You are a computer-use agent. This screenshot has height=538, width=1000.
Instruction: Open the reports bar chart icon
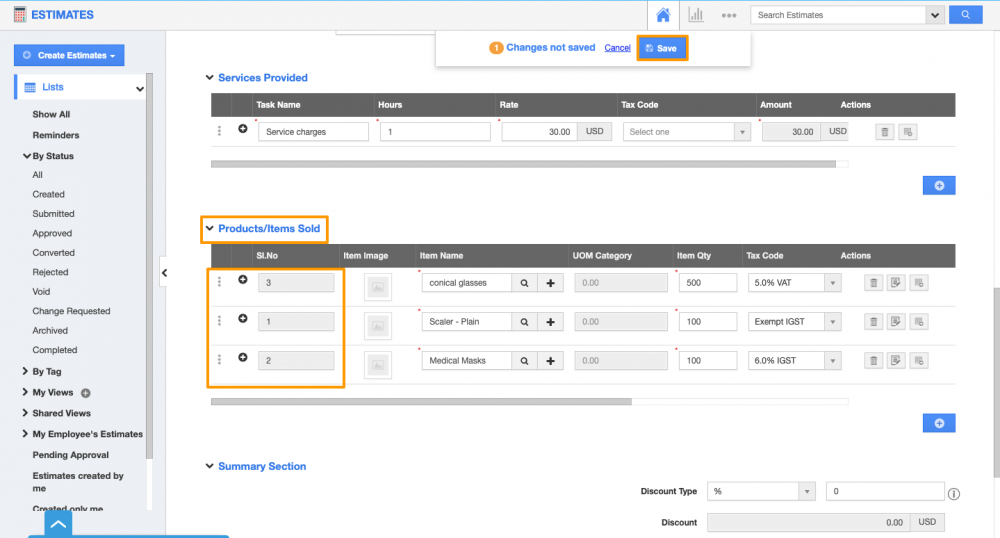coord(696,15)
